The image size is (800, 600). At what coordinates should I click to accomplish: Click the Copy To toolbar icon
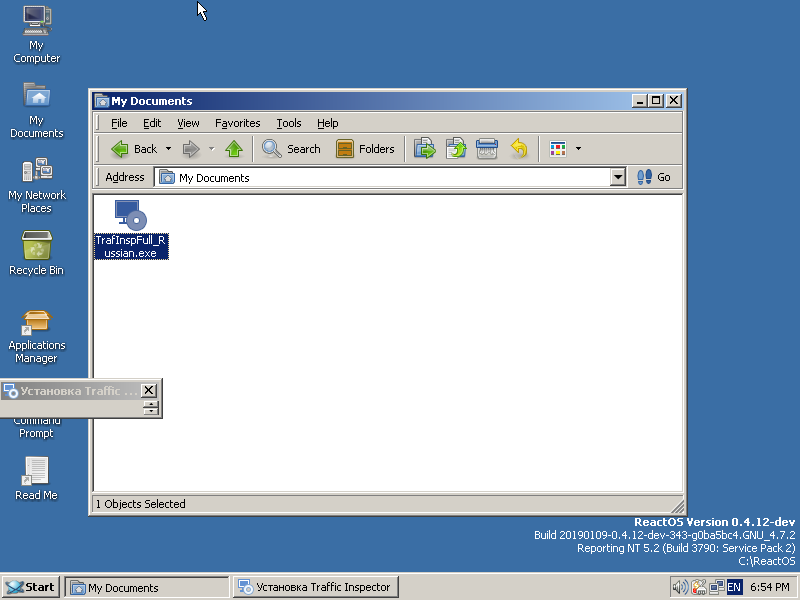pos(456,149)
